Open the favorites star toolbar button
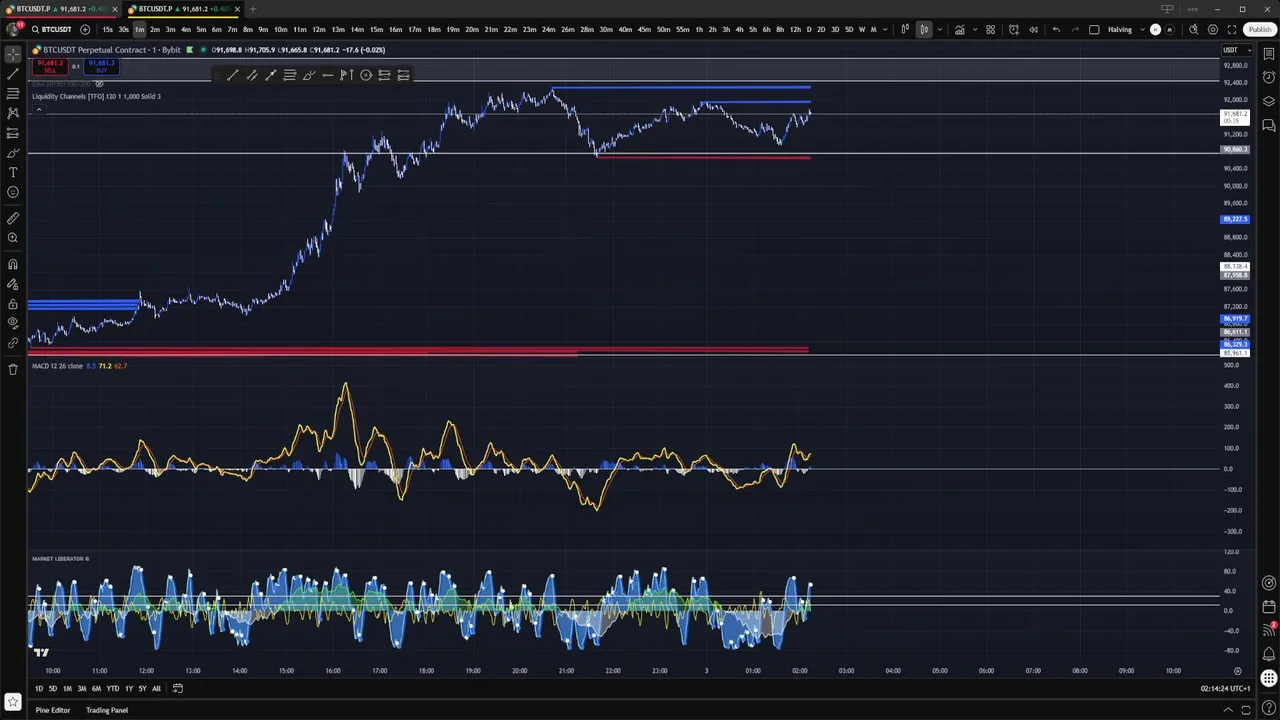 point(13,702)
